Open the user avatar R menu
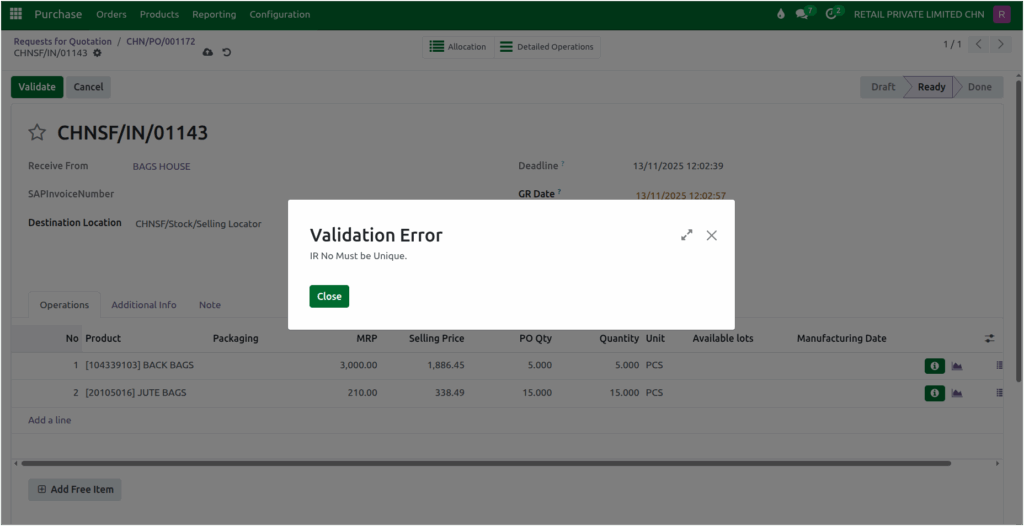Image resolution: width=1024 pixels, height=526 pixels. tap(1002, 14)
